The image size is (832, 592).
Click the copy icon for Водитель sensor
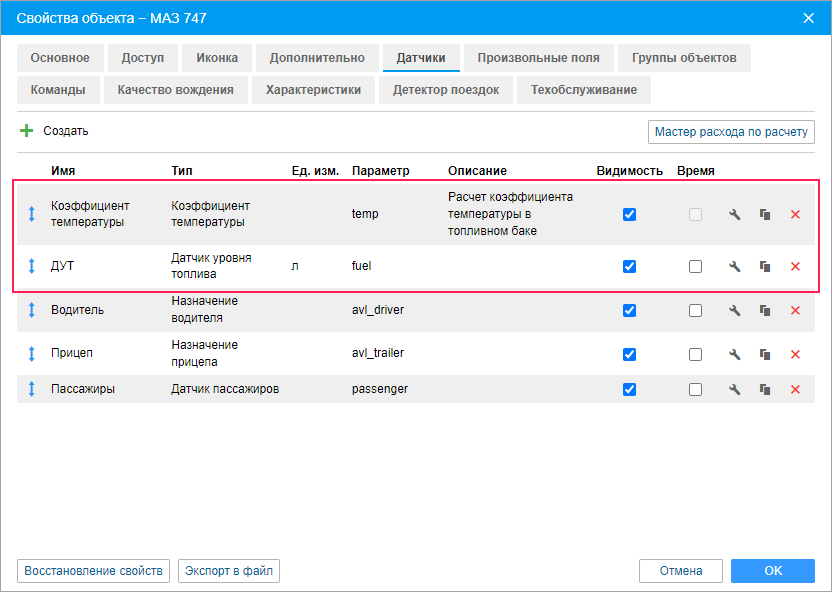coord(765,310)
